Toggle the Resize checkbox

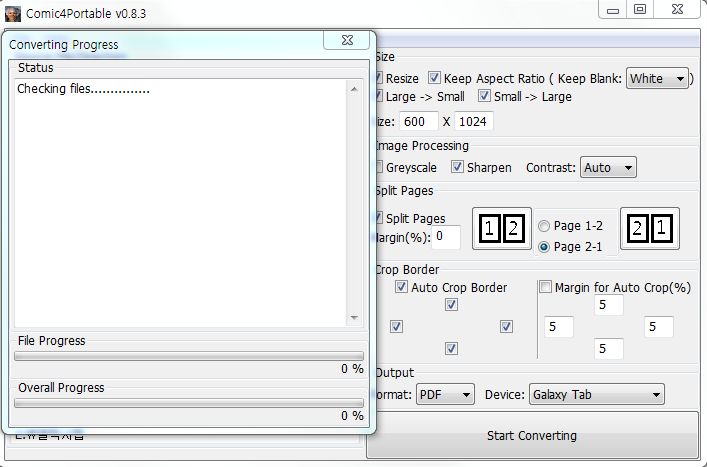(380, 78)
